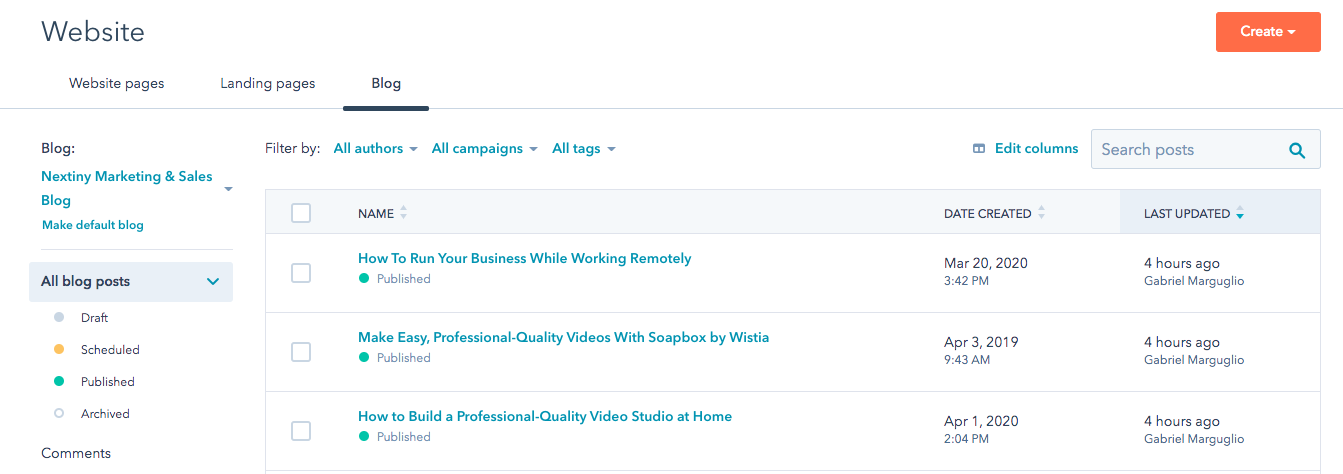Sort by the NAME column arrows
The width and height of the screenshot is (1343, 474).
pyautogui.click(x=404, y=213)
